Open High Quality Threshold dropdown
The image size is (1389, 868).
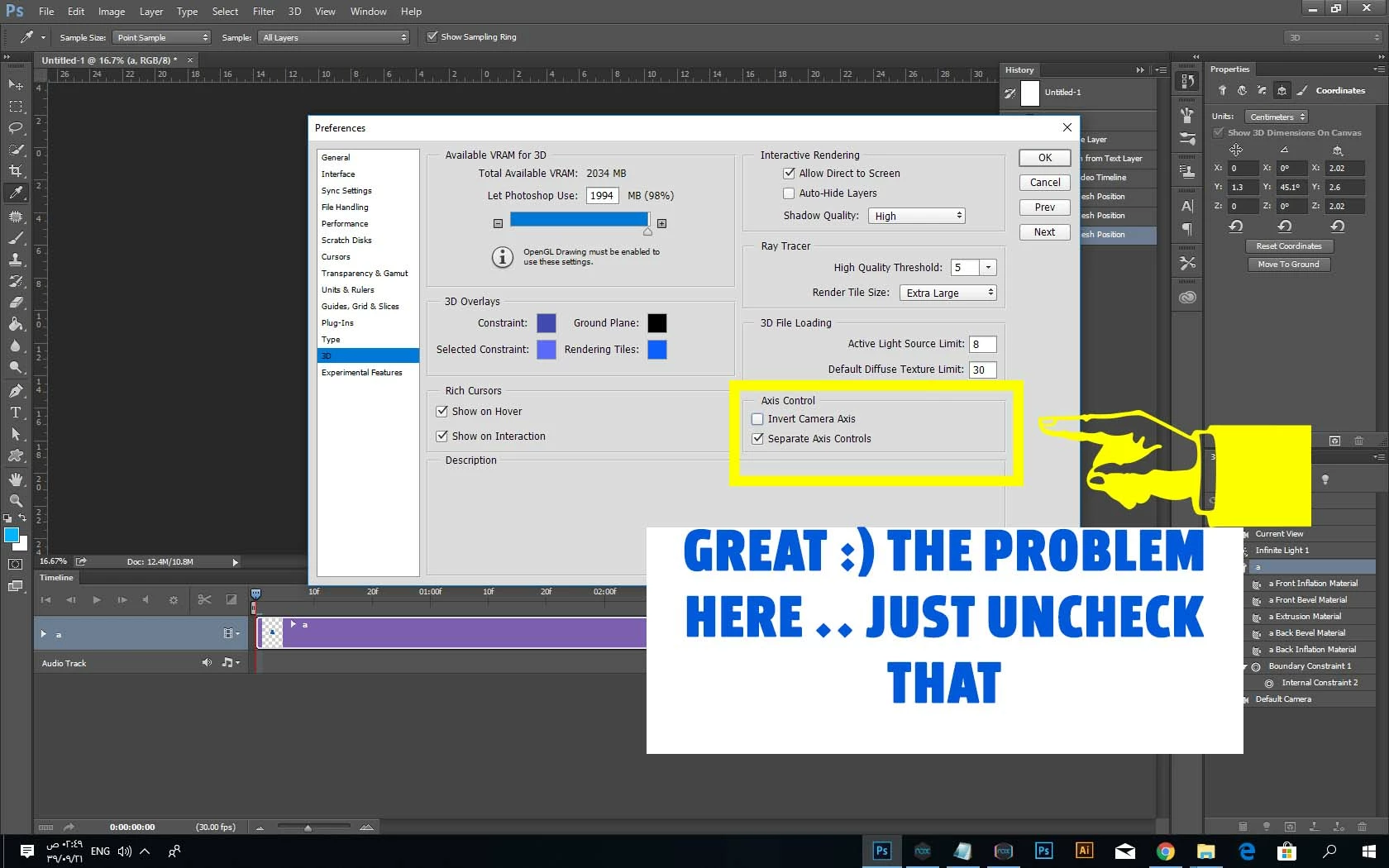[x=988, y=268]
